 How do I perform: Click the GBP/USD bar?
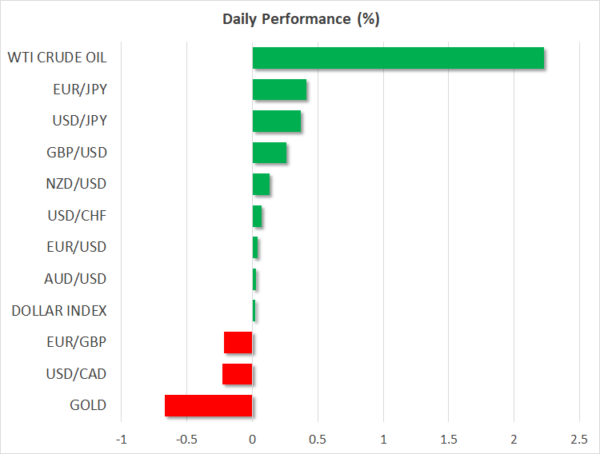(x=269, y=153)
